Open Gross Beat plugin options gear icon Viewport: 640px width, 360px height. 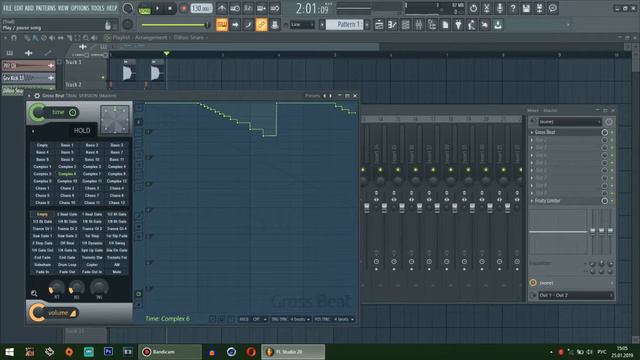click(x=37, y=96)
